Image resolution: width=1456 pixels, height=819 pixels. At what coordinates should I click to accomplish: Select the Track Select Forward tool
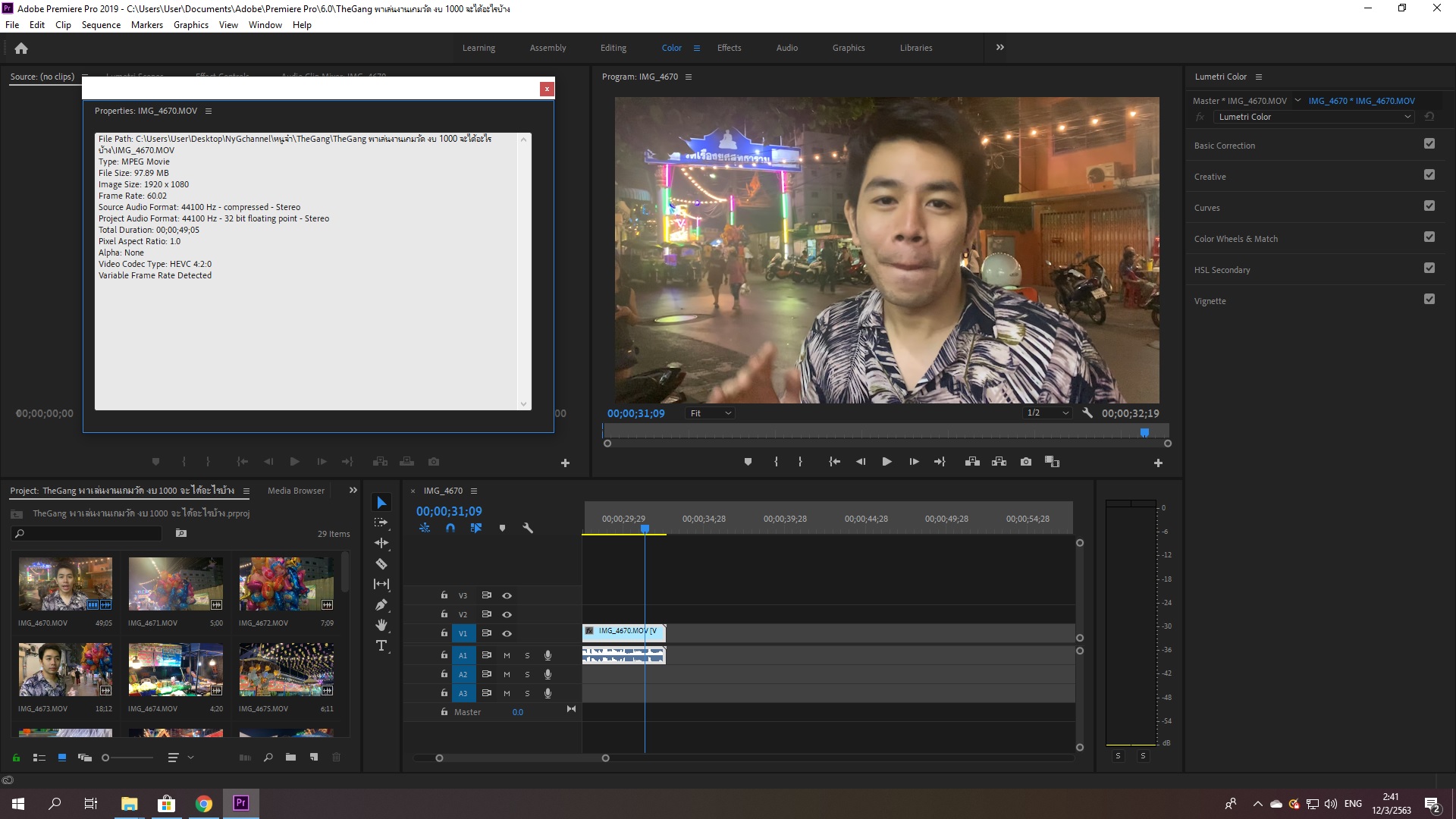click(381, 522)
